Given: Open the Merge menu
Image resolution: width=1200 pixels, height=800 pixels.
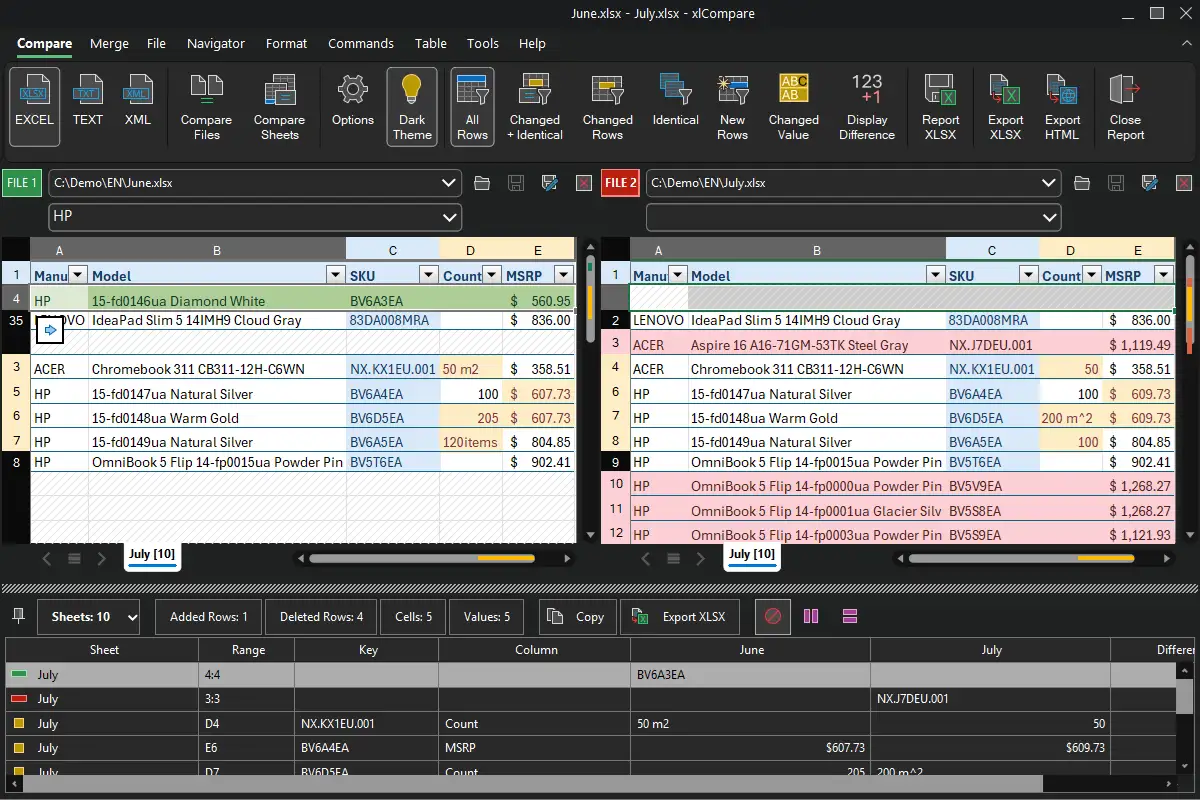Looking at the screenshot, I should tap(109, 43).
